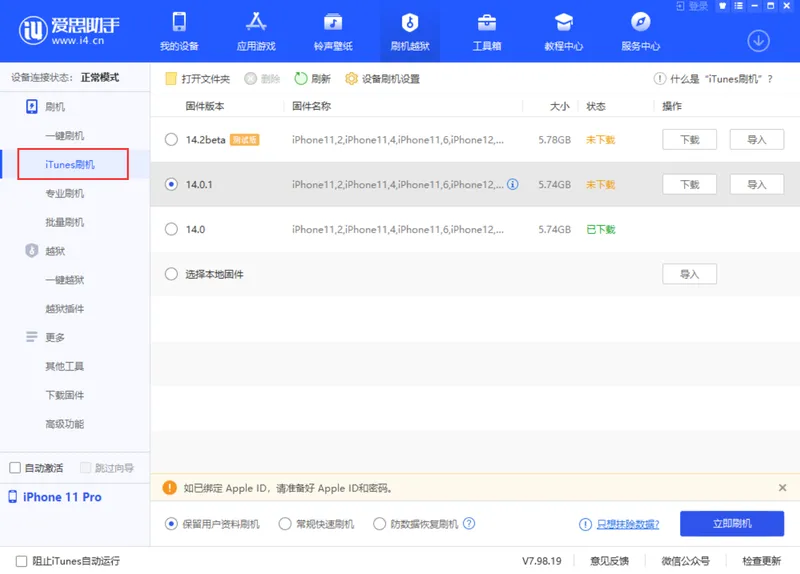The image size is (800, 574).
Task: Open 一键刷机 in the sidebar
Action: (x=65, y=136)
